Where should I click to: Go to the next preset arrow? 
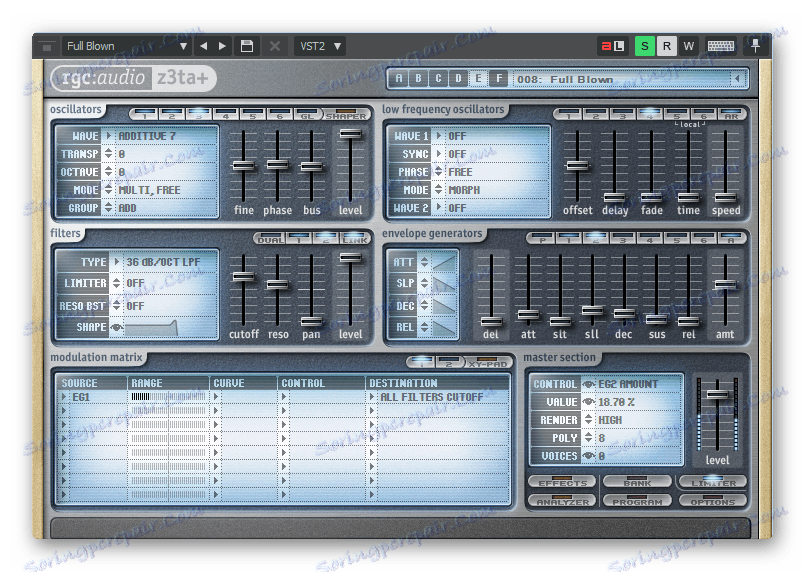click(x=220, y=46)
